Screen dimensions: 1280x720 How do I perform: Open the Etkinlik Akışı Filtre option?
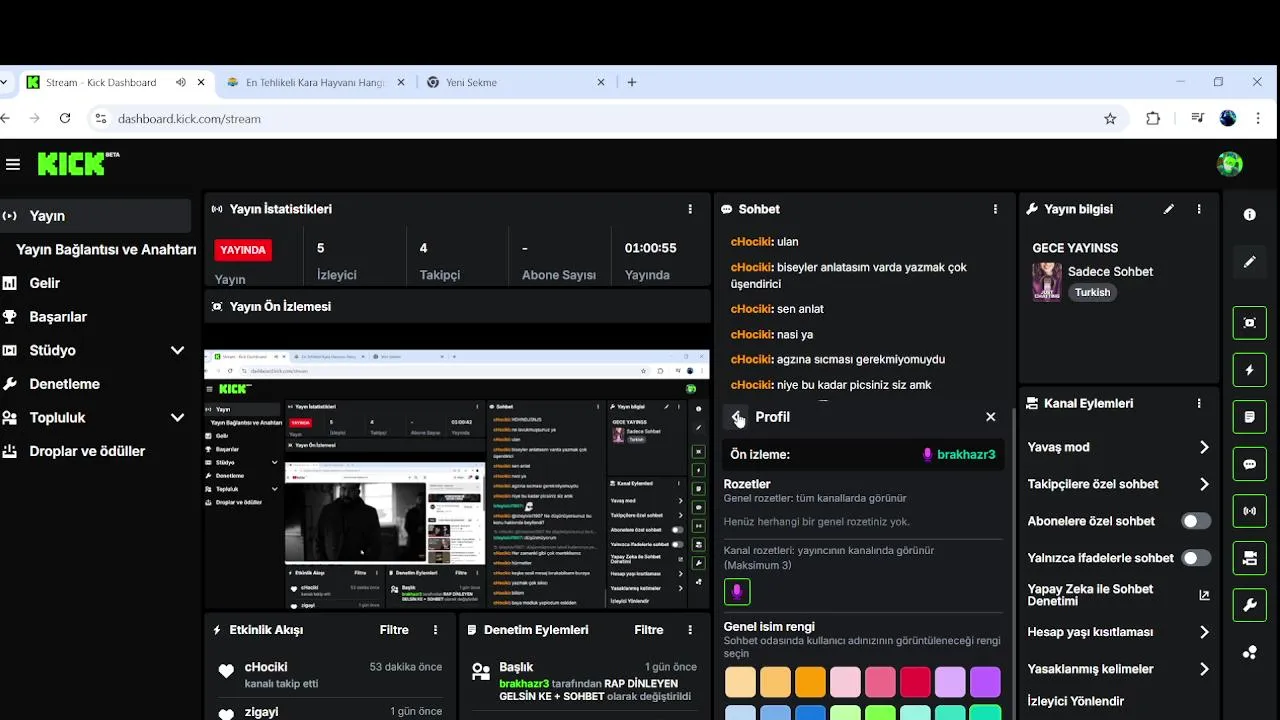pos(394,630)
